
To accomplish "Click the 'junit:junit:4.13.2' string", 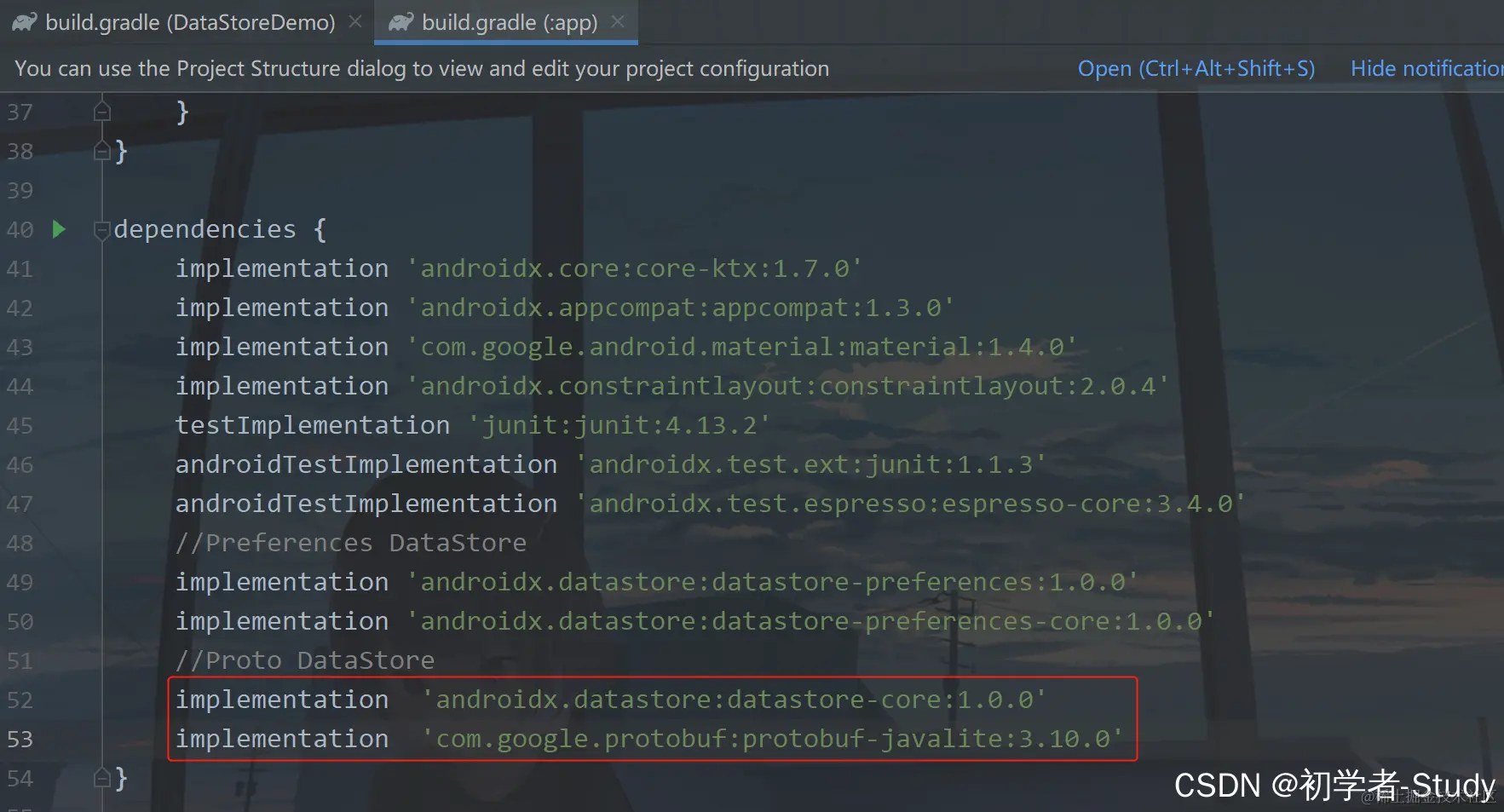I will [619, 425].
